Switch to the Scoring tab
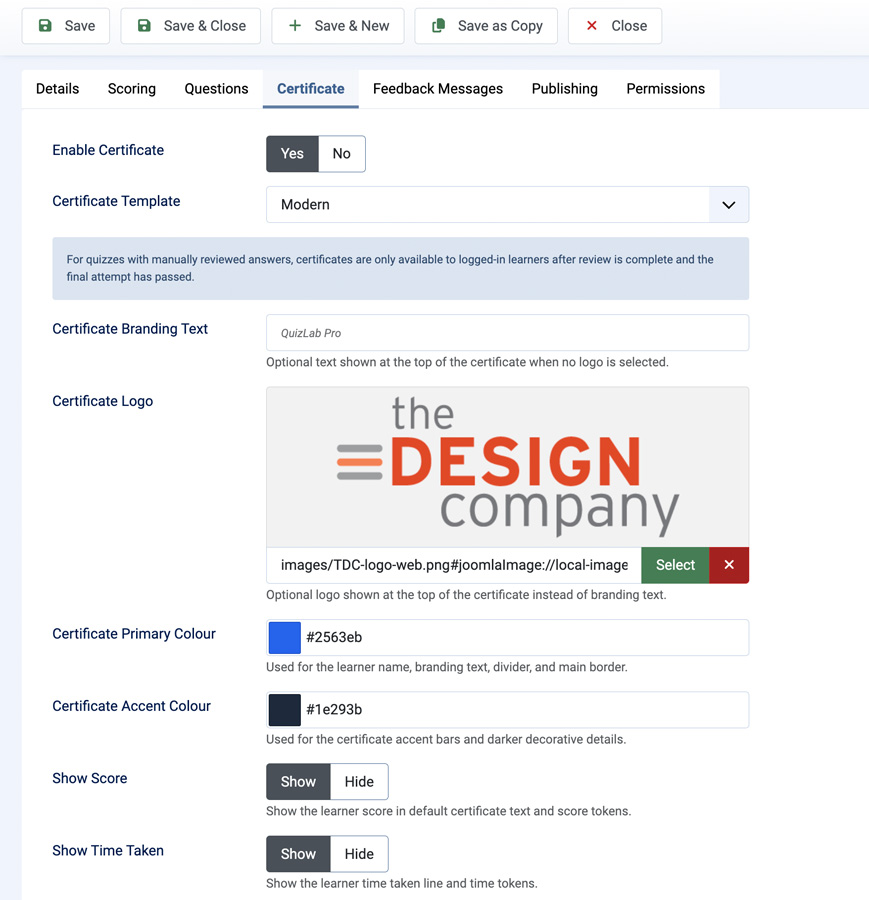The image size is (869, 900). [x=131, y=88]
